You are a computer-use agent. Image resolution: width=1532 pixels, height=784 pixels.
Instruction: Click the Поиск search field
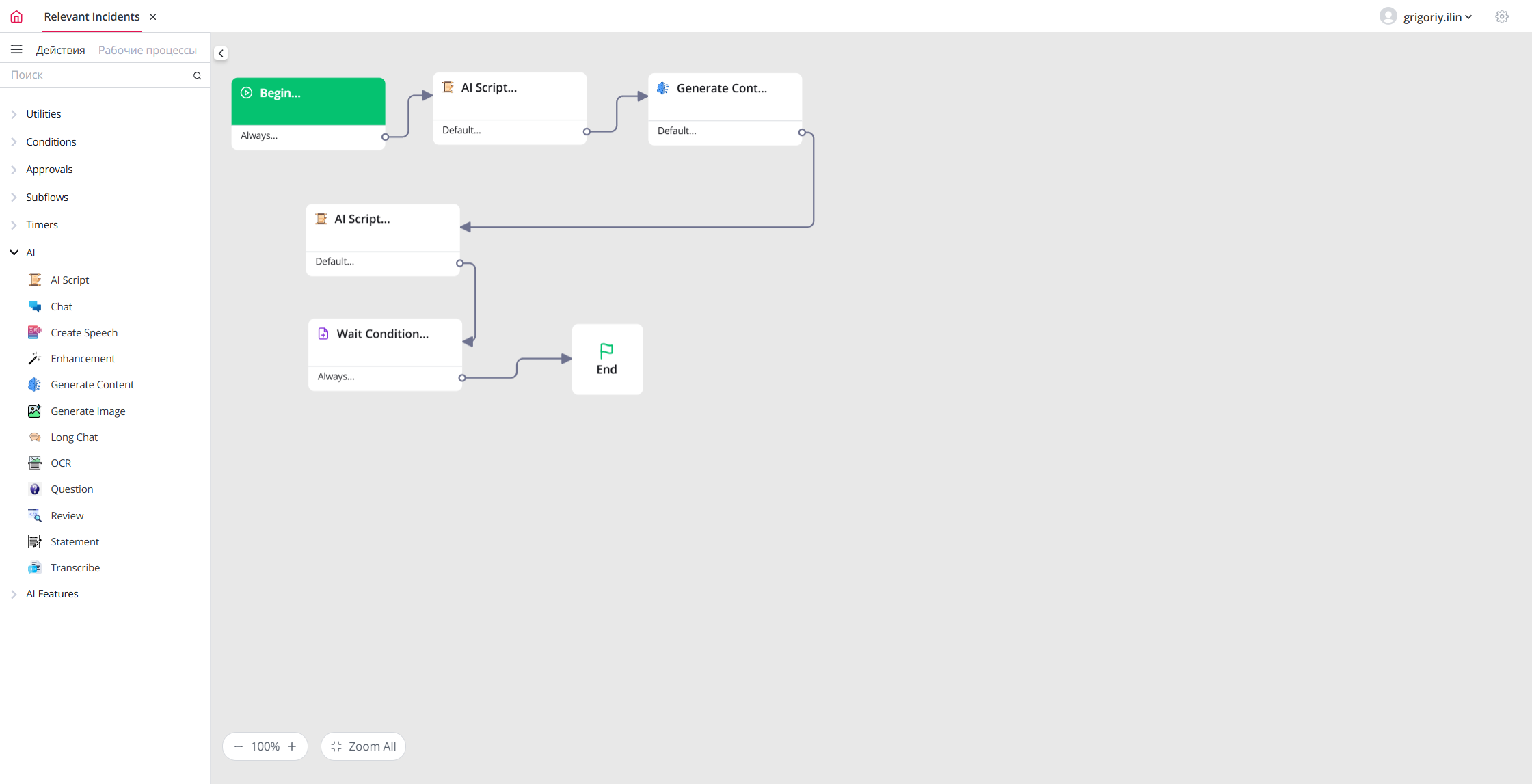[x=96, y=75]
